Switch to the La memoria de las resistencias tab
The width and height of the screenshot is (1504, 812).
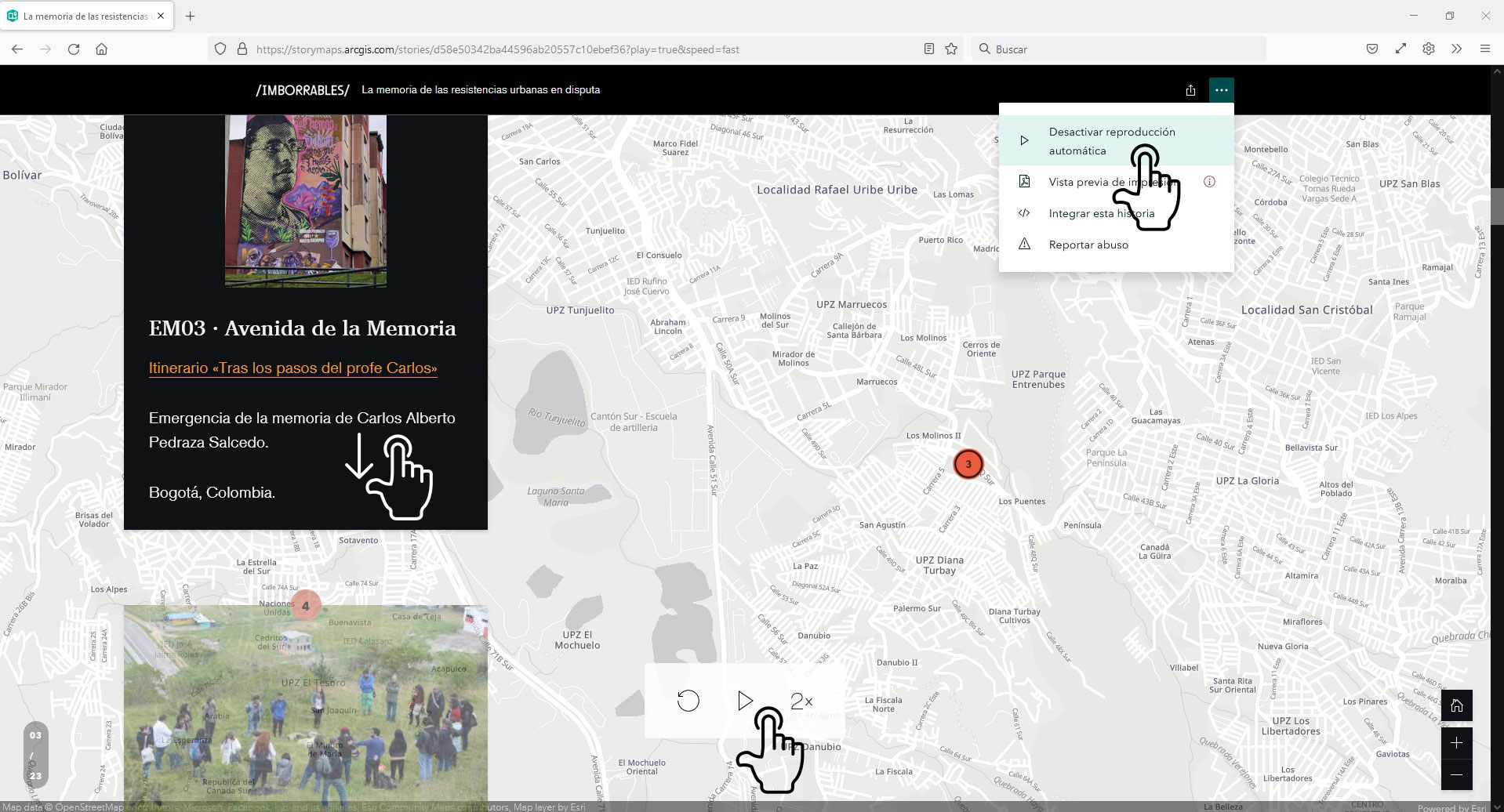tap(87, 16)
